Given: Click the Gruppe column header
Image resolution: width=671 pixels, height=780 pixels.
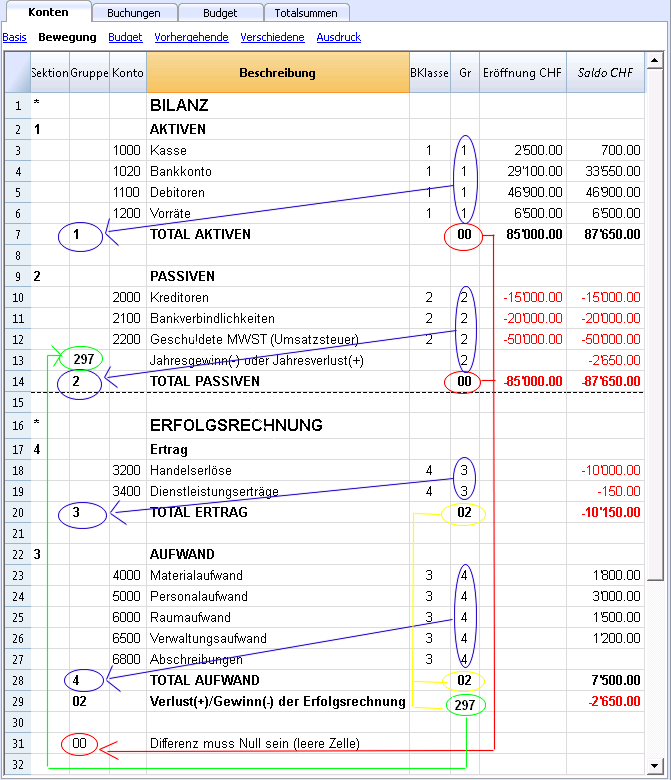Looking at the screenshot, I should [x=89, y=73].
